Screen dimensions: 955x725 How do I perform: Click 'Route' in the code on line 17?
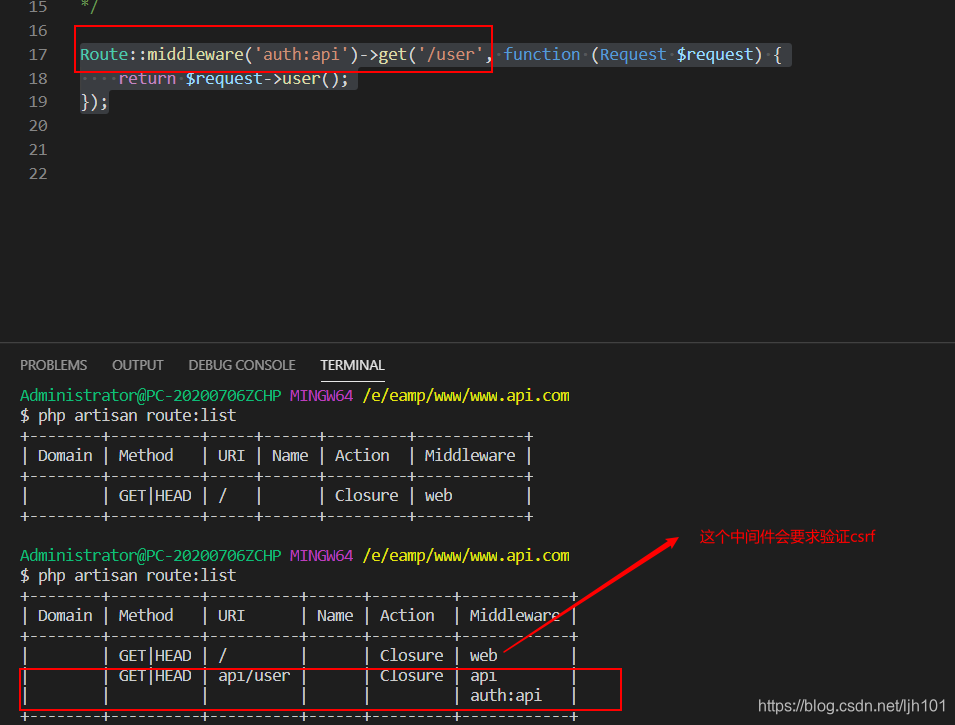[104, 54]
